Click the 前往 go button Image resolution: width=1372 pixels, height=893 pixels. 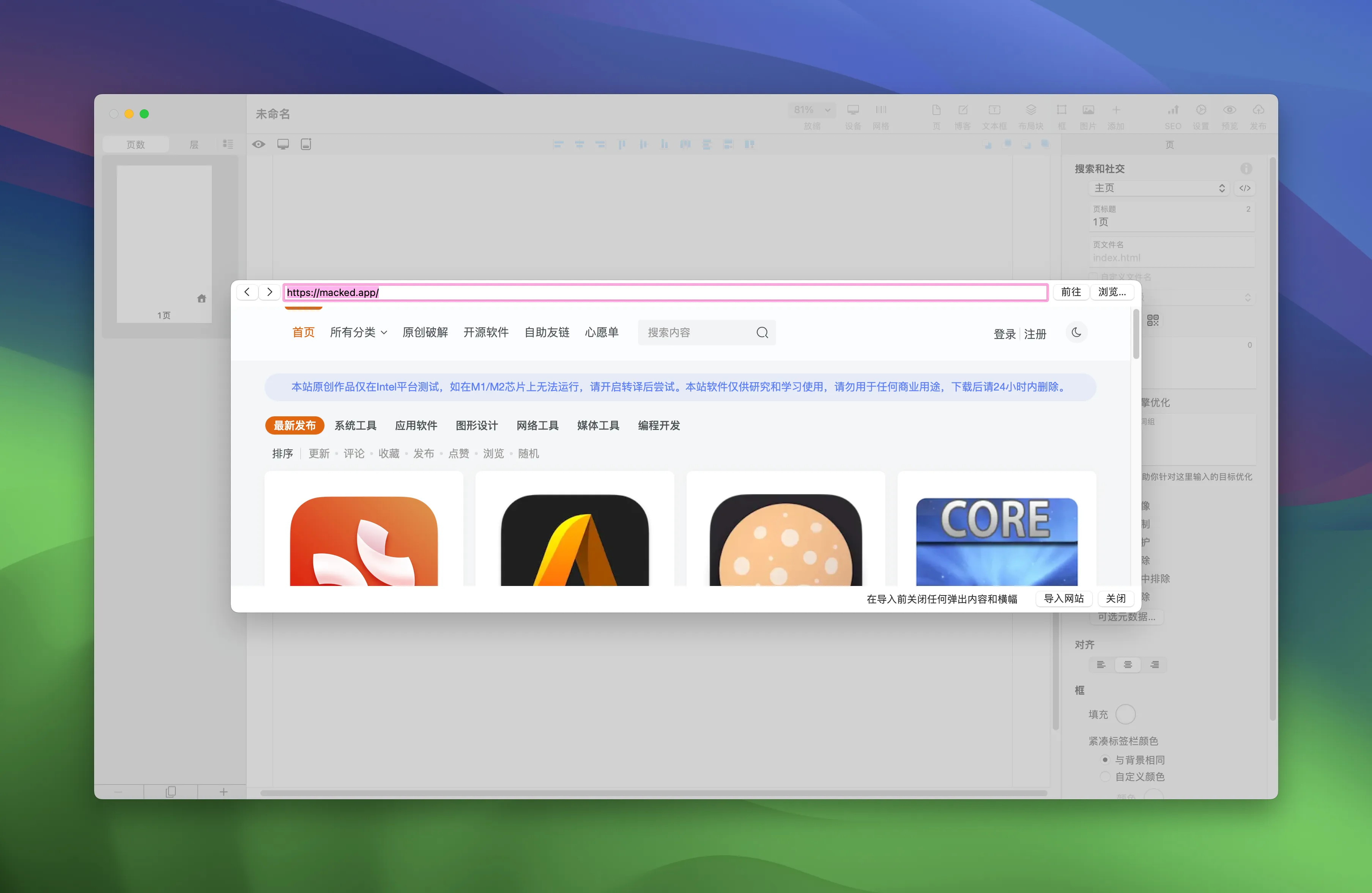point(1071,292)
